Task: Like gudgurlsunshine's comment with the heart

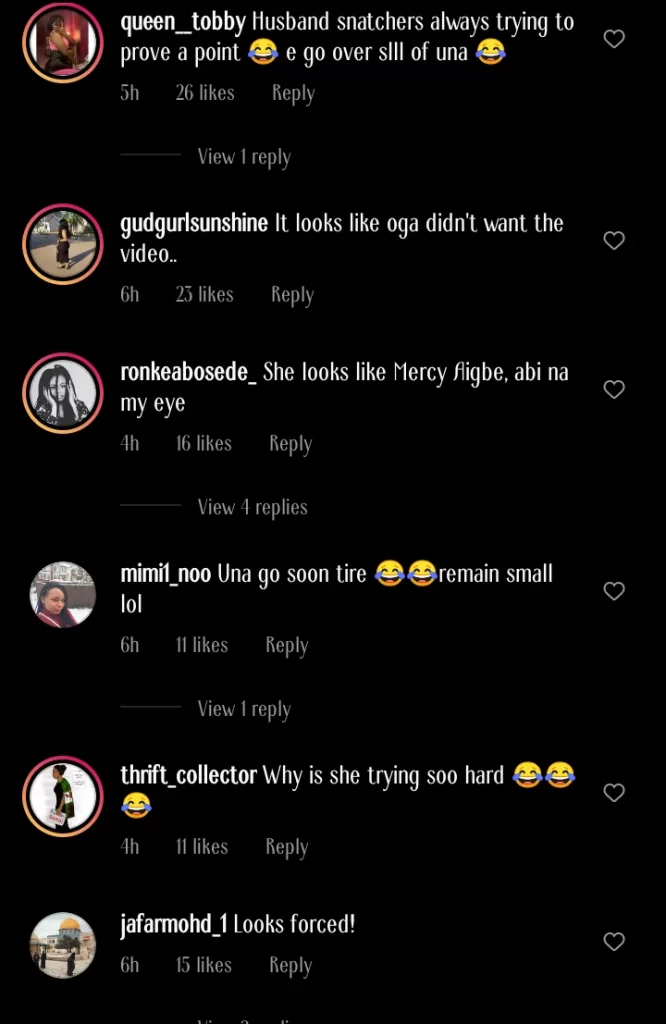Action: [614, 240]
